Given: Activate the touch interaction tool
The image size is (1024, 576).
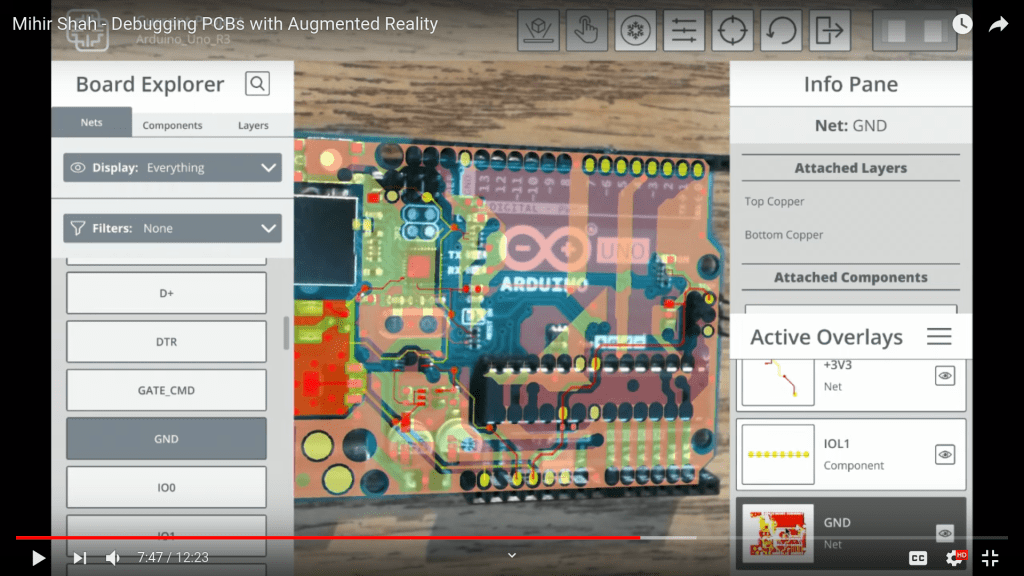Looking at the screenshot, I should pyautogui.click(x=586, y=29).
